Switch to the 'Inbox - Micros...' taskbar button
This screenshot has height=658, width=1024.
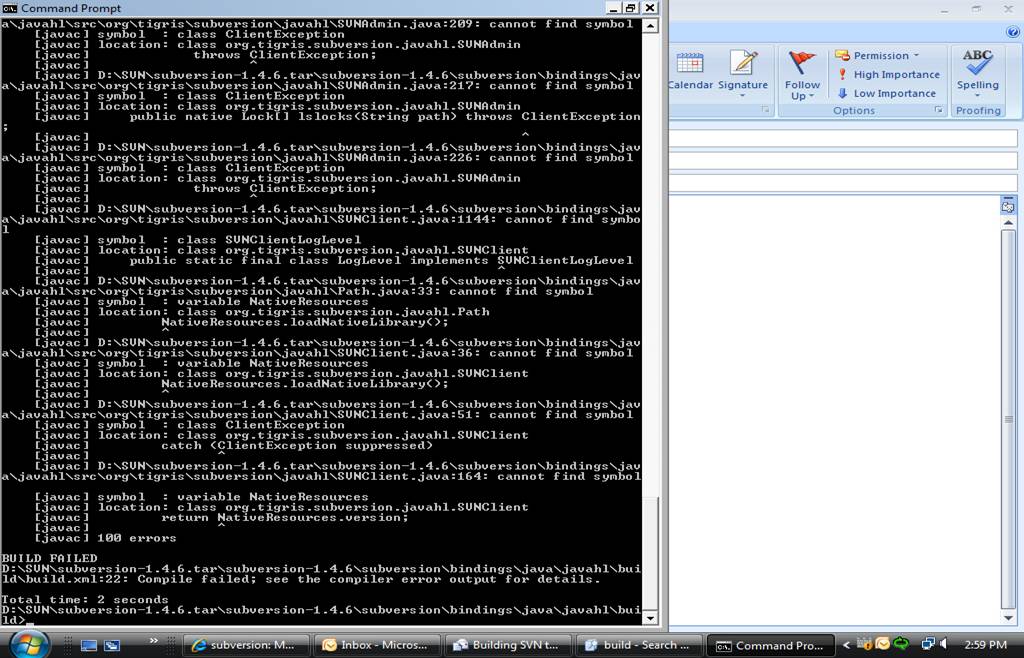point(376,645)
